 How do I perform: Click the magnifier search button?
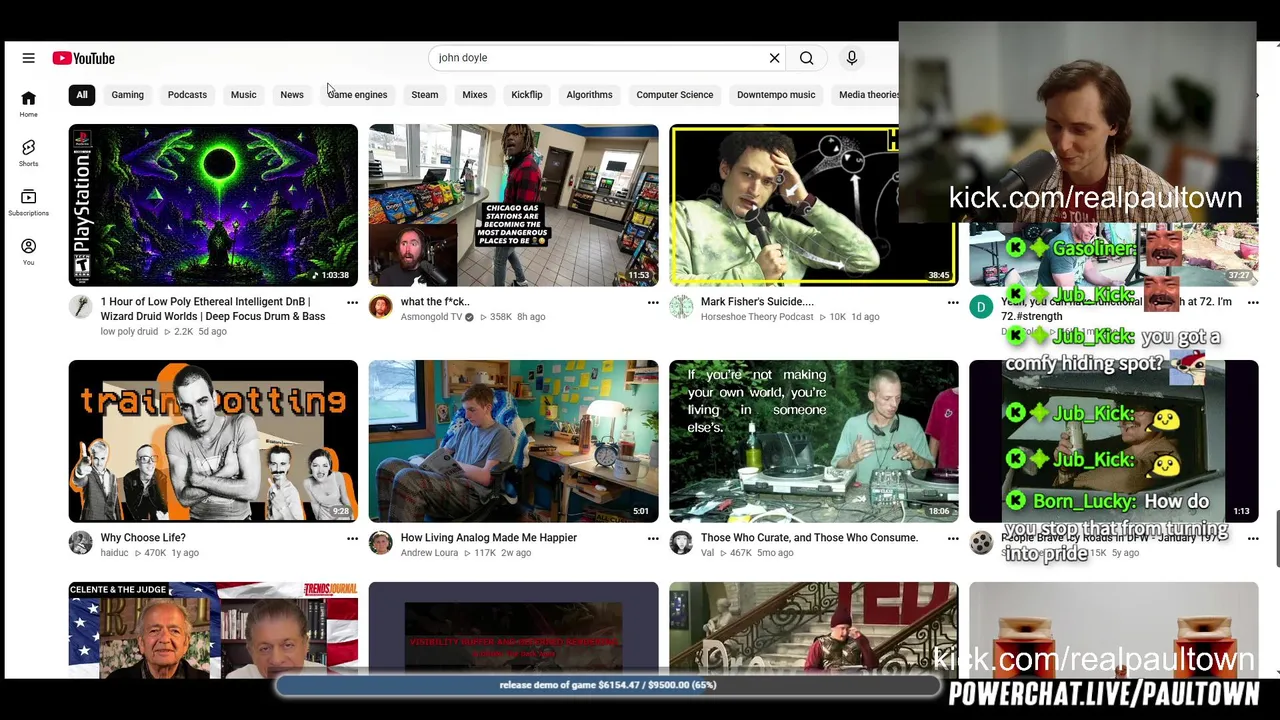(x=806, y=58)
